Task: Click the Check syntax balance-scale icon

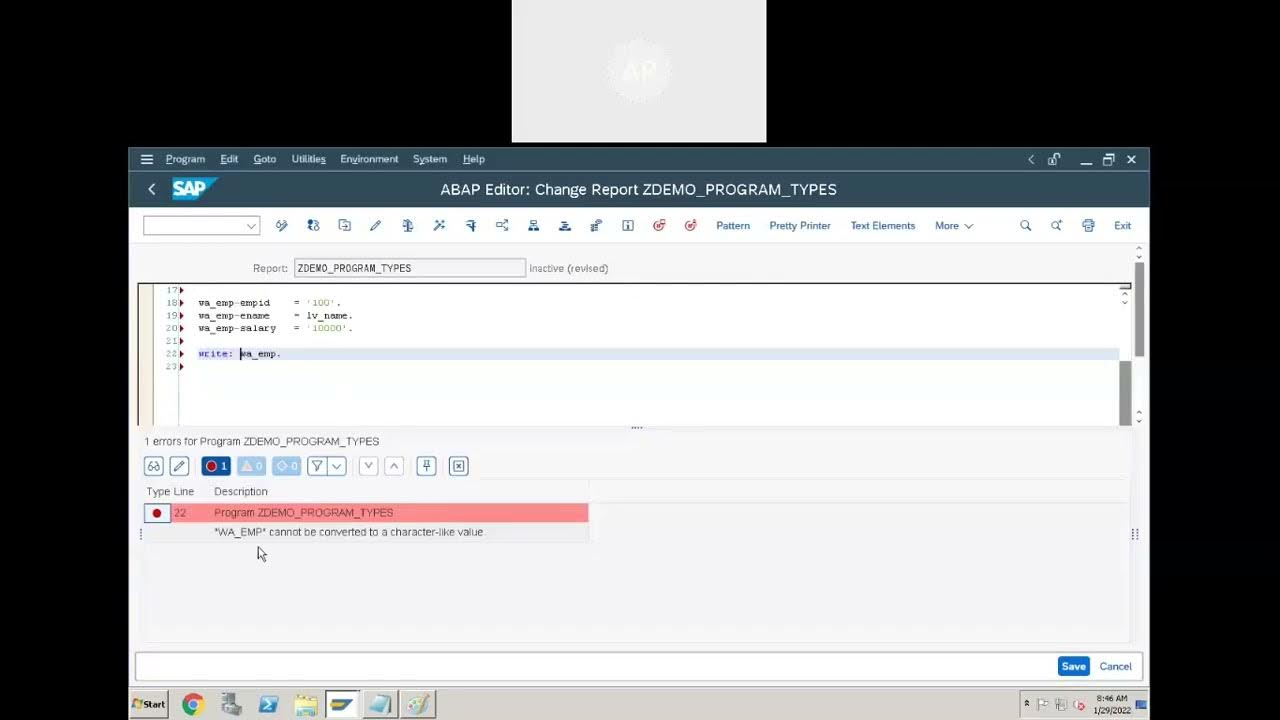Action: click(x=407, y=226)
